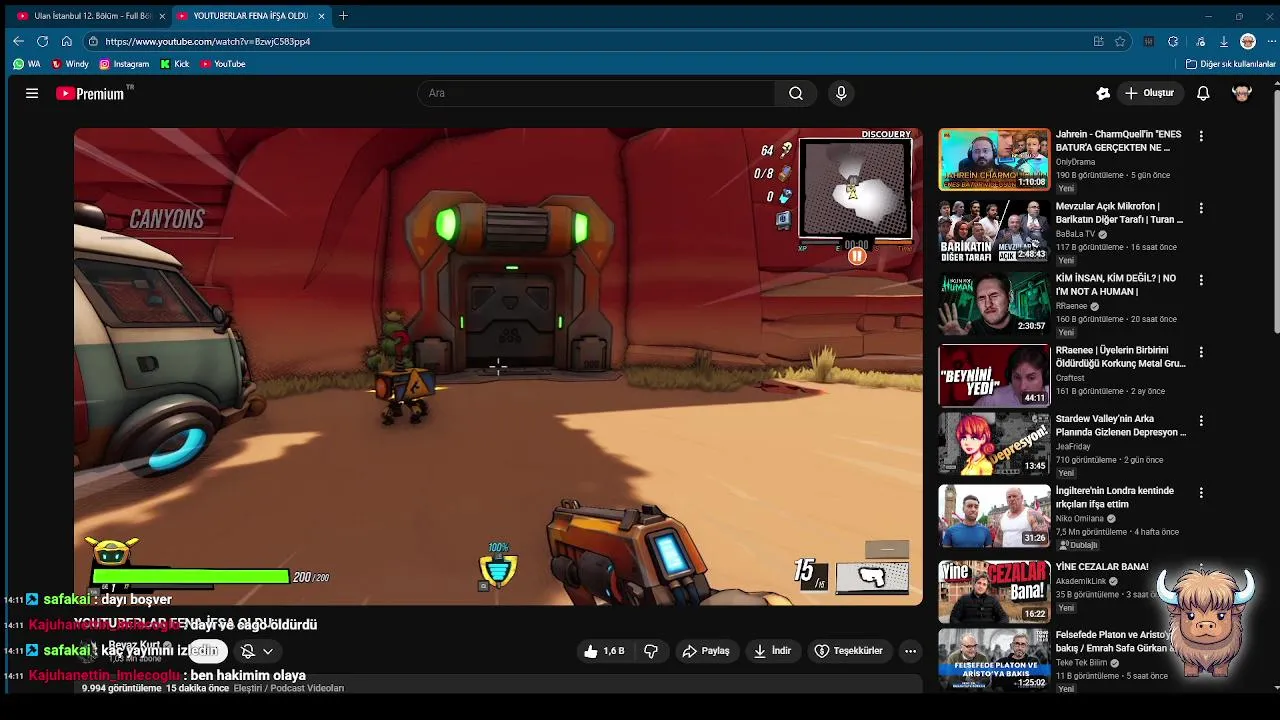Expand Diğer sık kullanılanlar folder
Image resolution: width=1280 pixels, height=720 pixels.
point(1230,64)
